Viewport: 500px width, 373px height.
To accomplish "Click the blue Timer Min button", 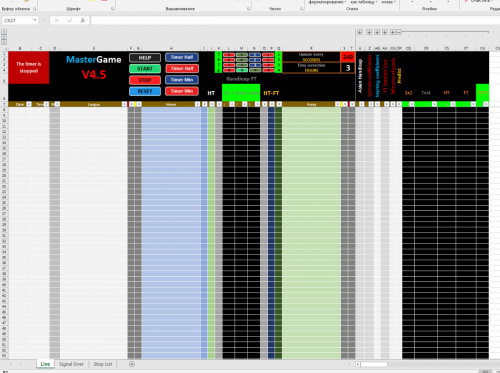I will (182, 80).
